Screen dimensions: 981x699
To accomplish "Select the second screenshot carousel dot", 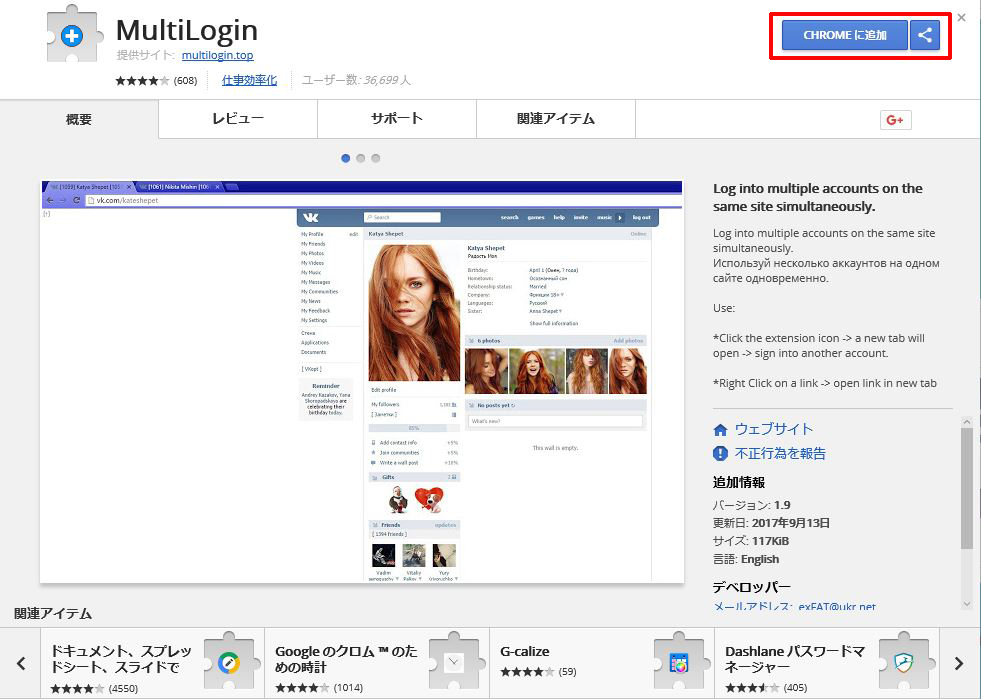I will click(x=360, y=158).
